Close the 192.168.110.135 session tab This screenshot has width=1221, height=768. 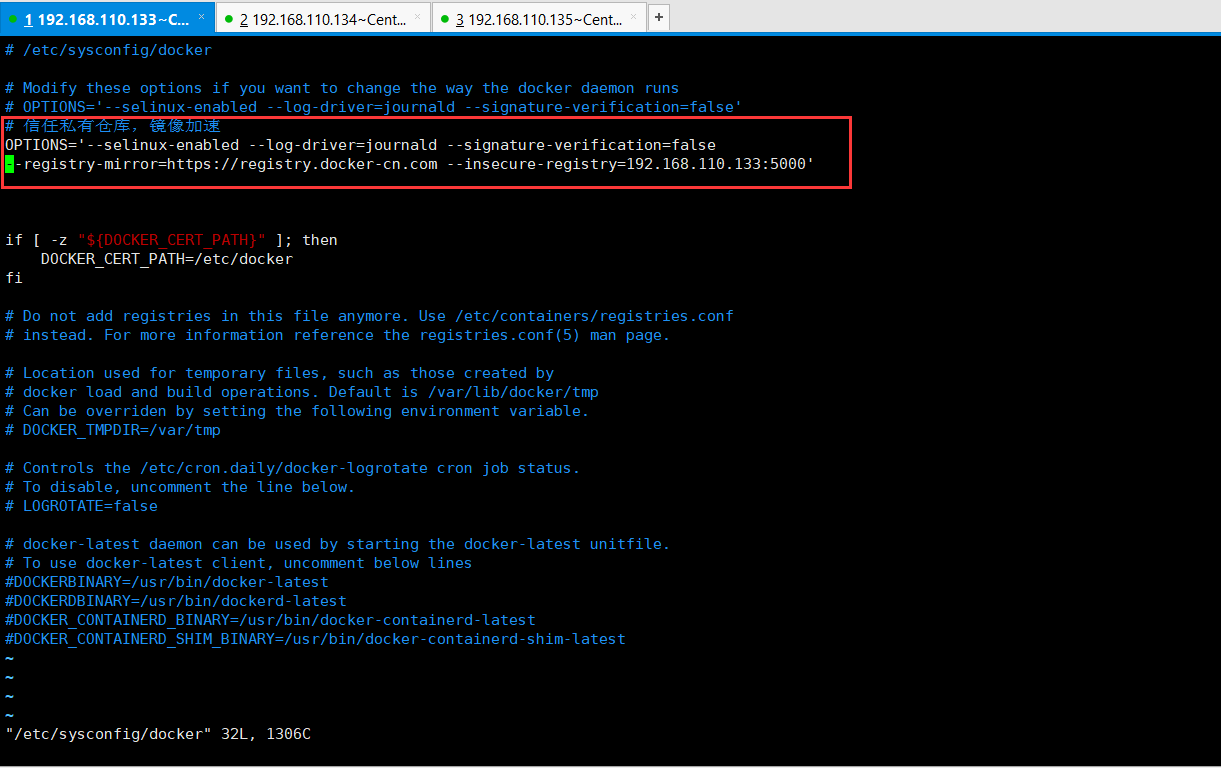point(634,17)
